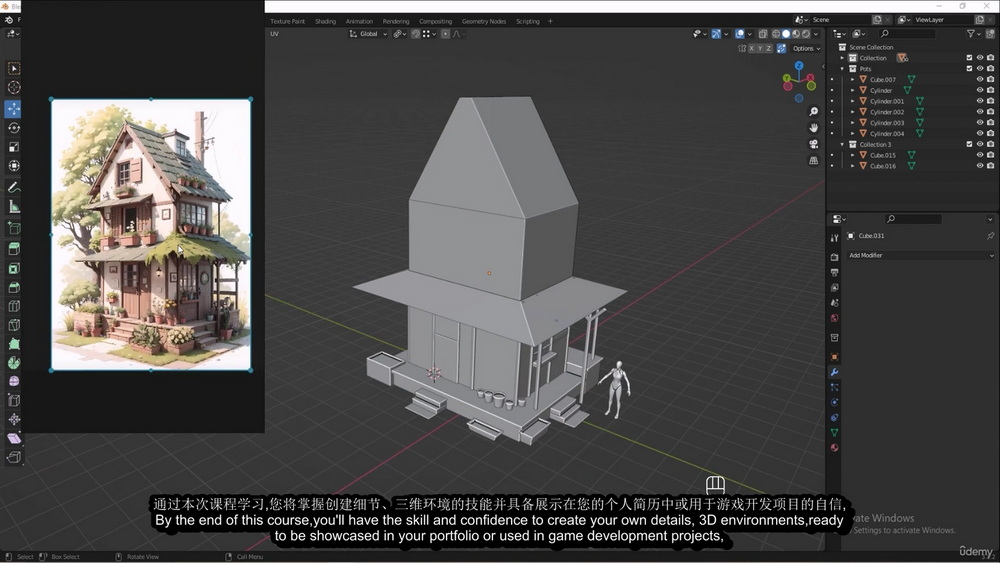Toggle X-ray mode in viewport header

tap(763, 34)
